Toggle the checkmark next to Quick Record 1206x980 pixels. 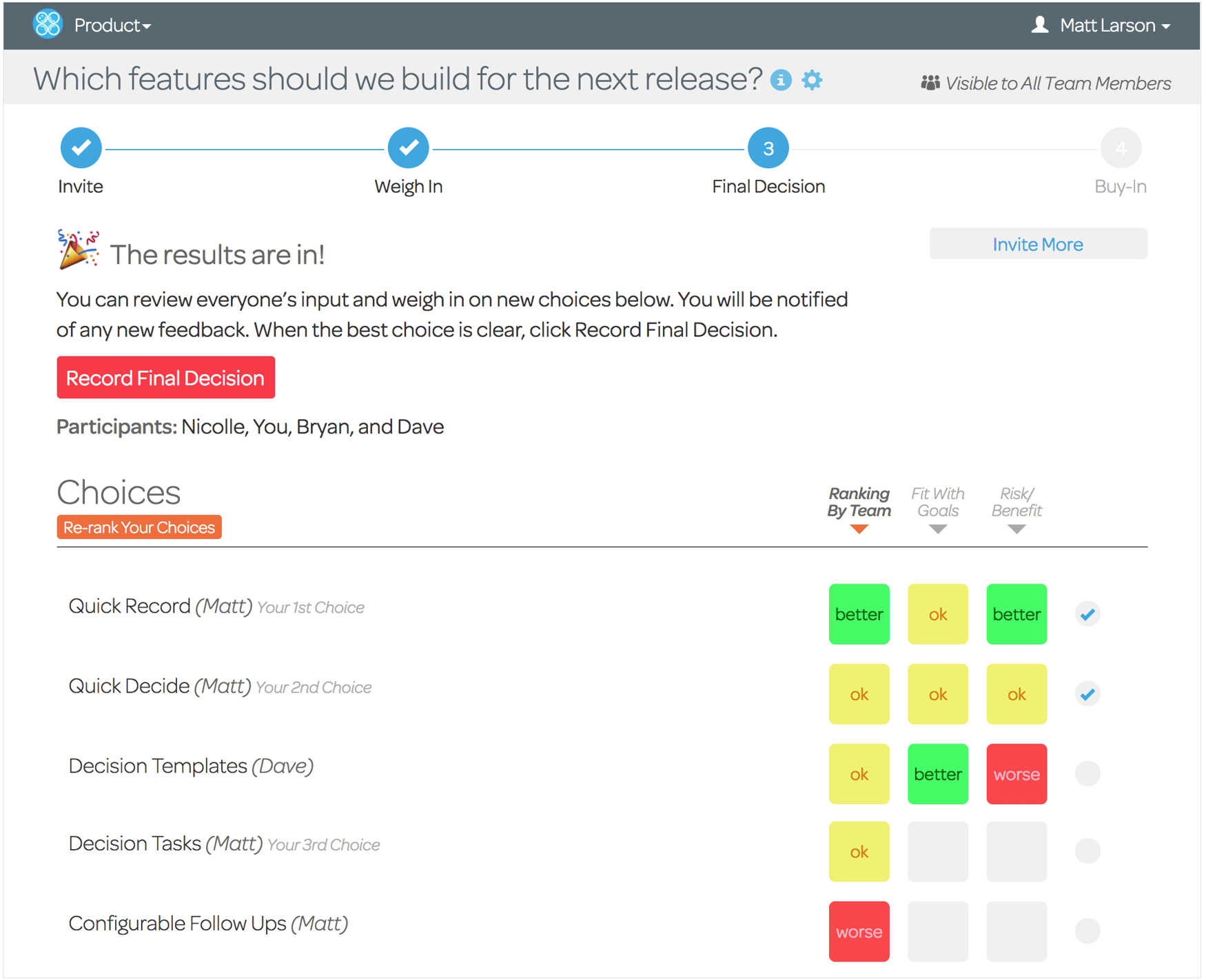1087,614
